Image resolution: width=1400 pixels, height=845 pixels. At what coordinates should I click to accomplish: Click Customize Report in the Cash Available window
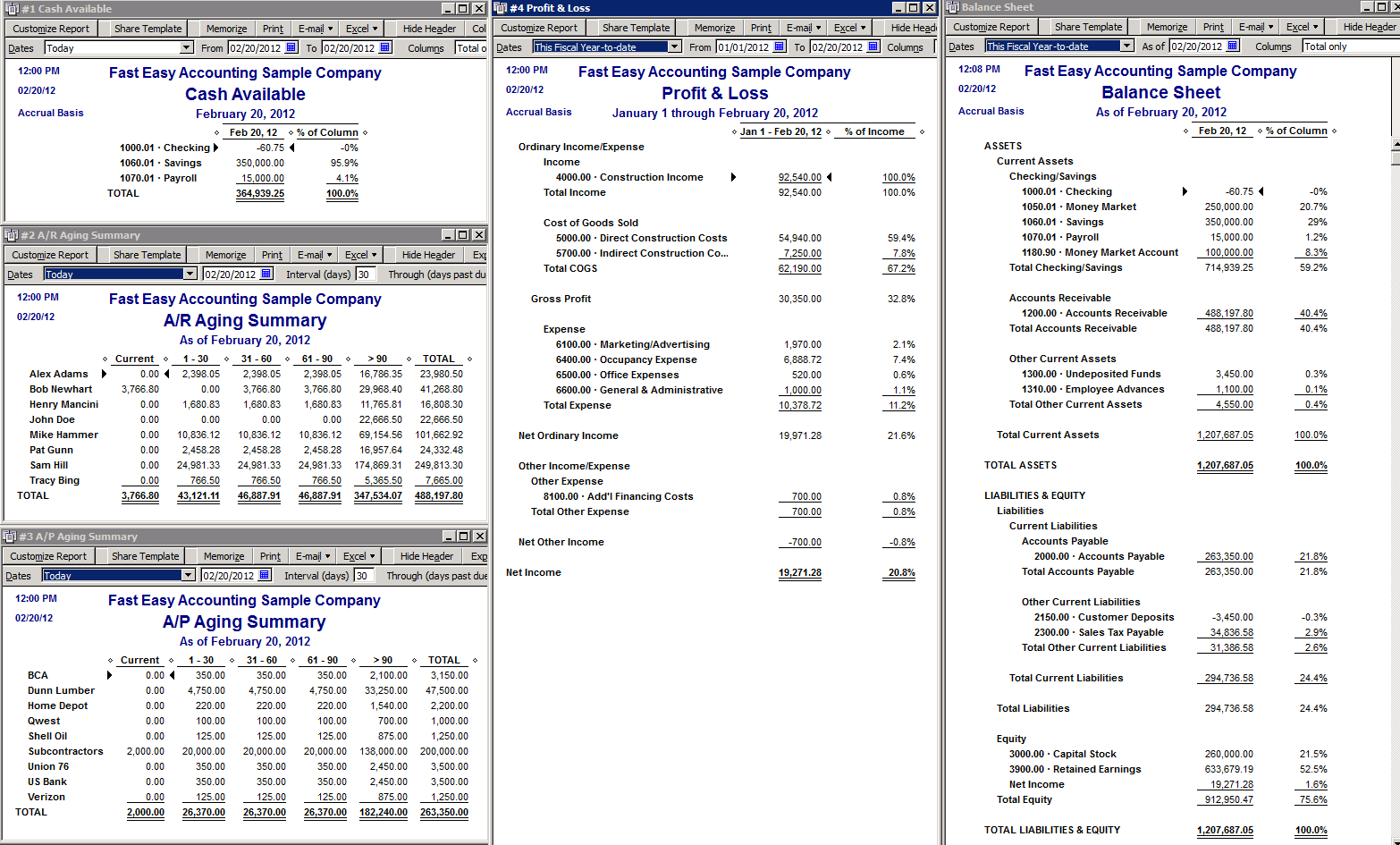(50, 28)
